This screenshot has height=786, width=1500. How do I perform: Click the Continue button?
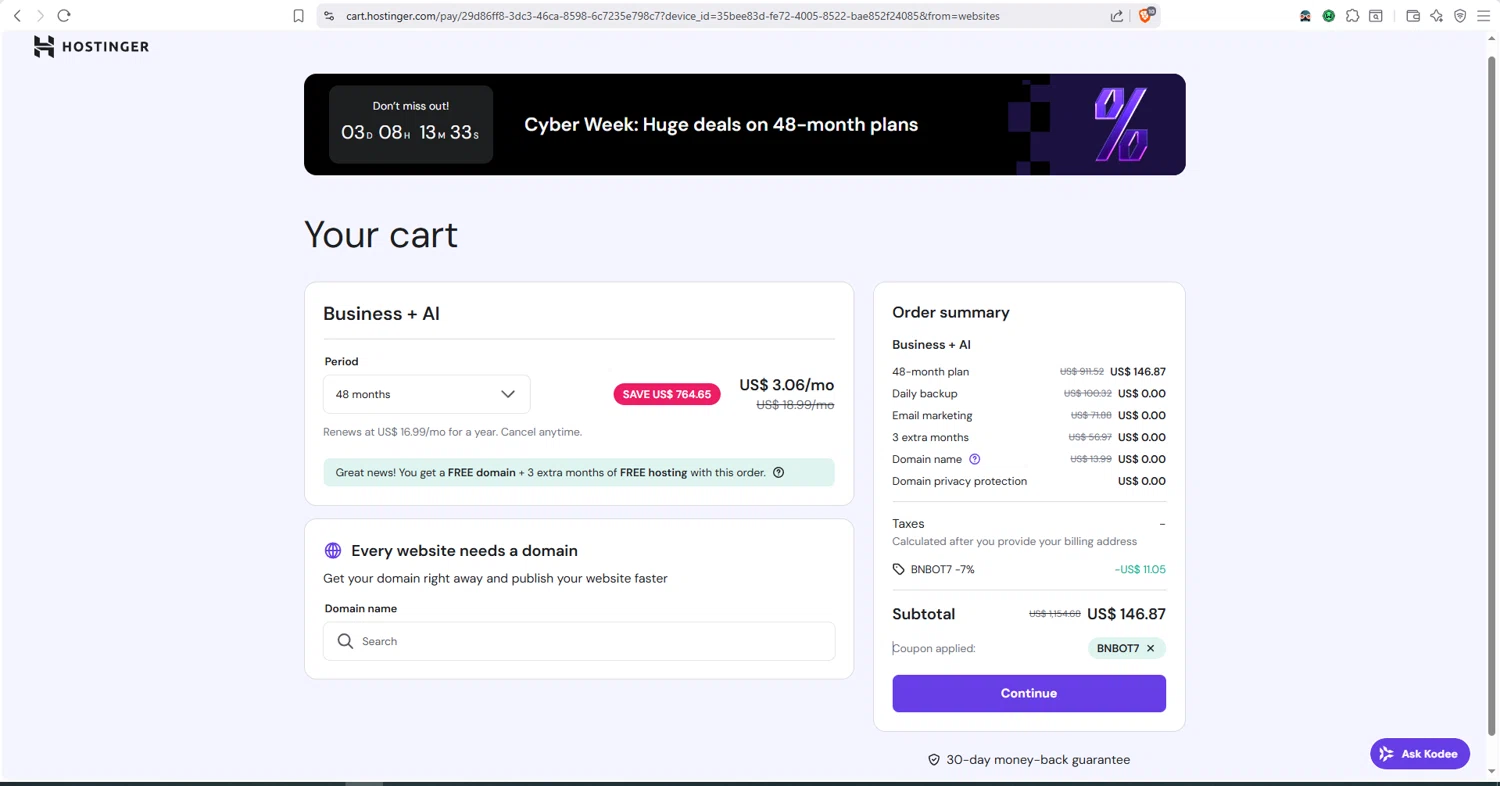tap(1029, 693)
